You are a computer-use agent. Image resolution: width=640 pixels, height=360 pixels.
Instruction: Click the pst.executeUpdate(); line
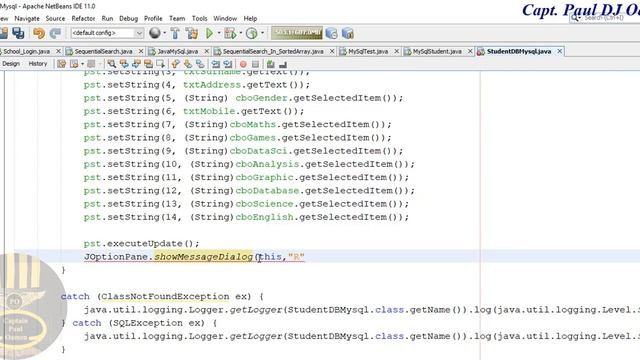click(142, 244)
